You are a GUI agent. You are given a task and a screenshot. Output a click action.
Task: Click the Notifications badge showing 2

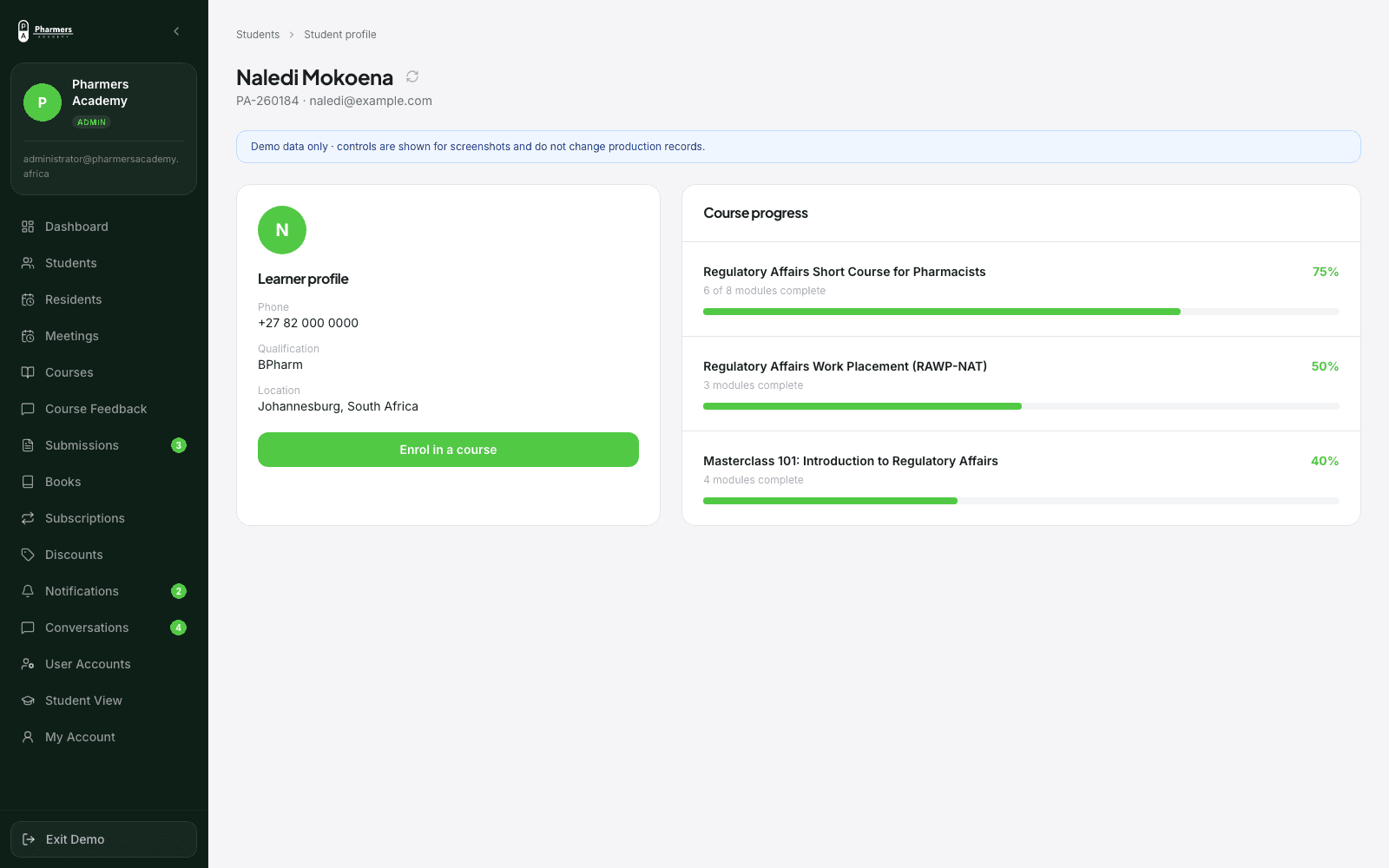(x=179, y=591)
